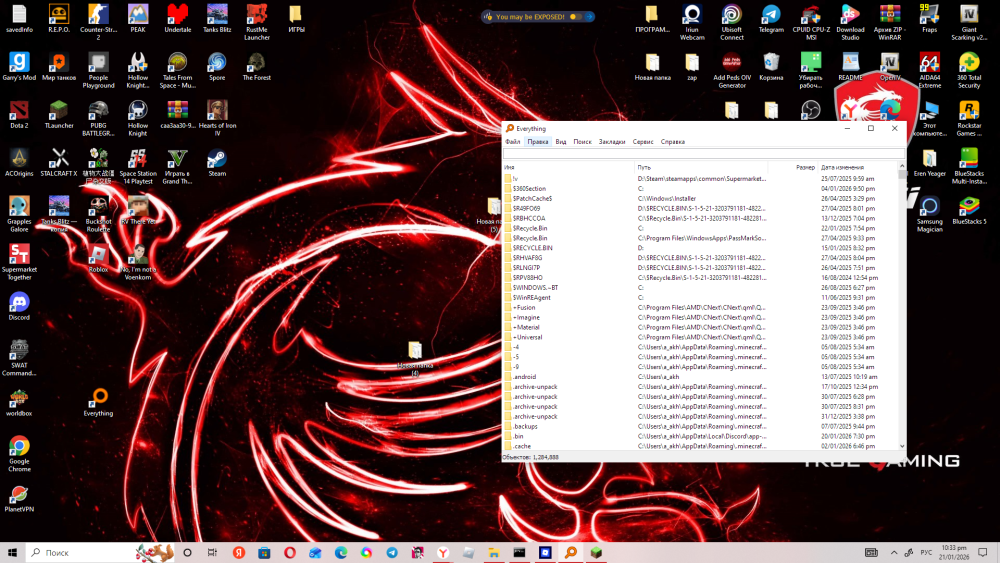Select the .android folder row
The image size is (1000, 563).
(x=700, y=377)
